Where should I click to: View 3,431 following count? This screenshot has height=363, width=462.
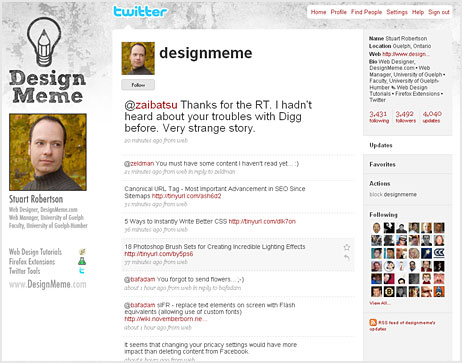pyautogui.click(x=379, y=117)
